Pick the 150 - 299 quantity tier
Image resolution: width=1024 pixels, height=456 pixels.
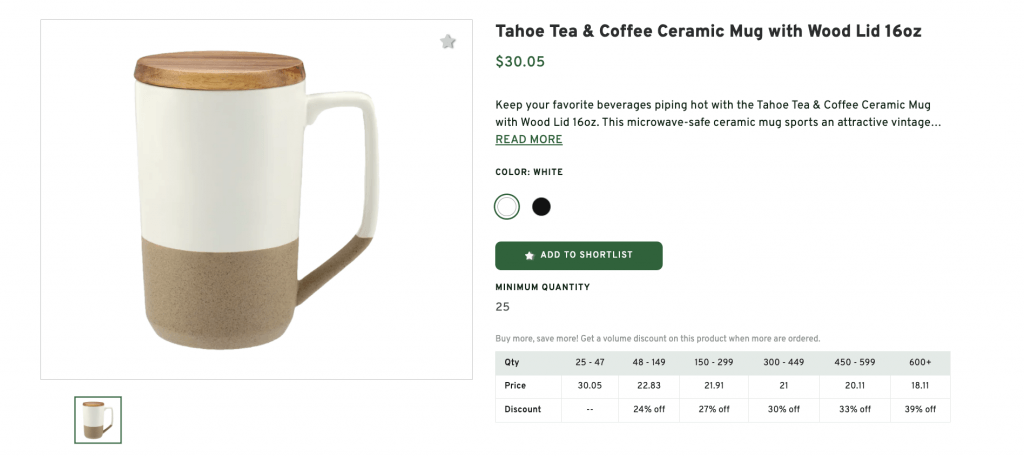tap(714, 362)
